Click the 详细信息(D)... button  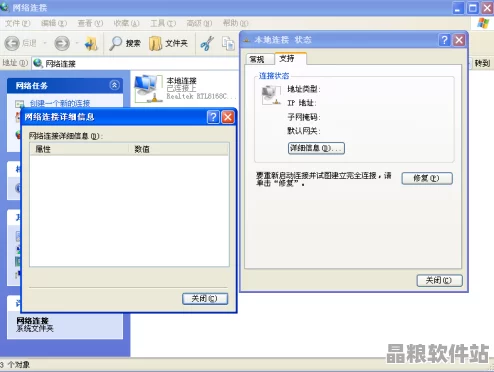click(x=316, y=148)
